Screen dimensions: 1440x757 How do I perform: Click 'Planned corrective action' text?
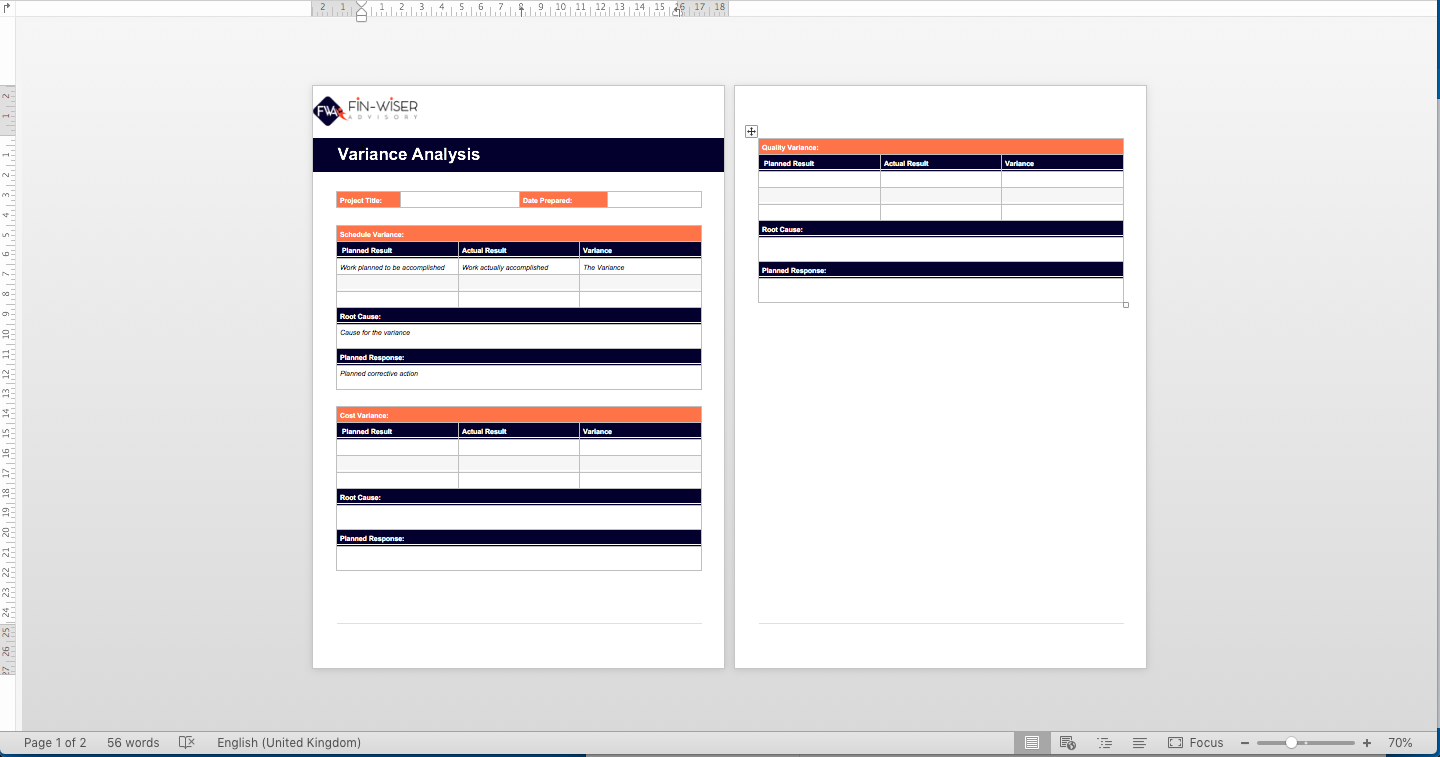coord(379,374)
